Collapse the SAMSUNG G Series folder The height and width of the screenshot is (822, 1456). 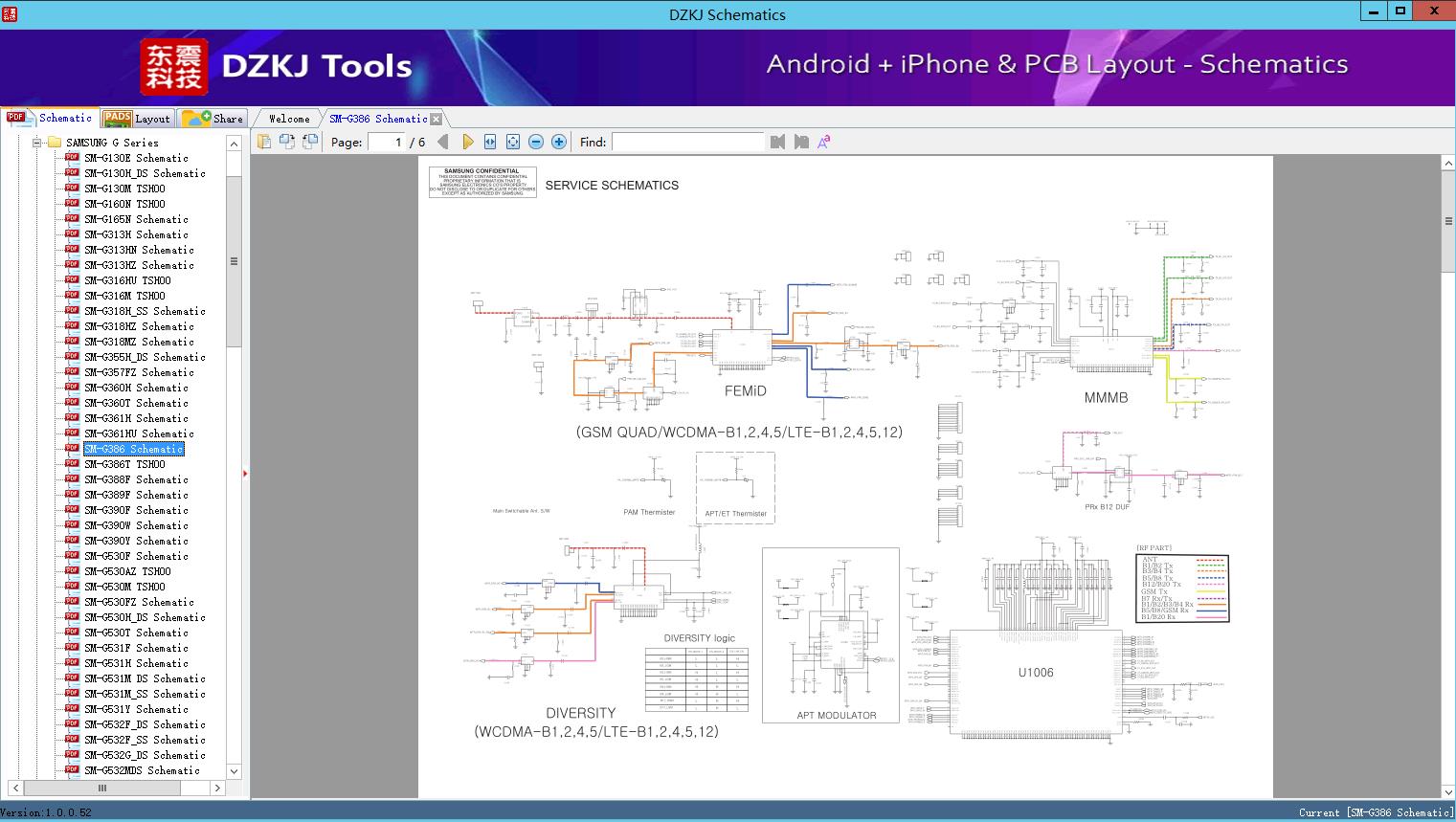[x=37, y=143]
